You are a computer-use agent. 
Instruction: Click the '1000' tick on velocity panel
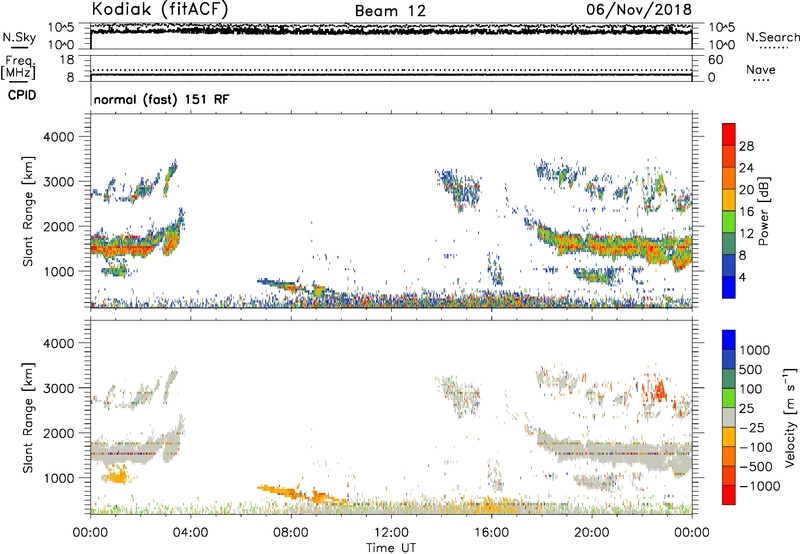click(59, 478)
